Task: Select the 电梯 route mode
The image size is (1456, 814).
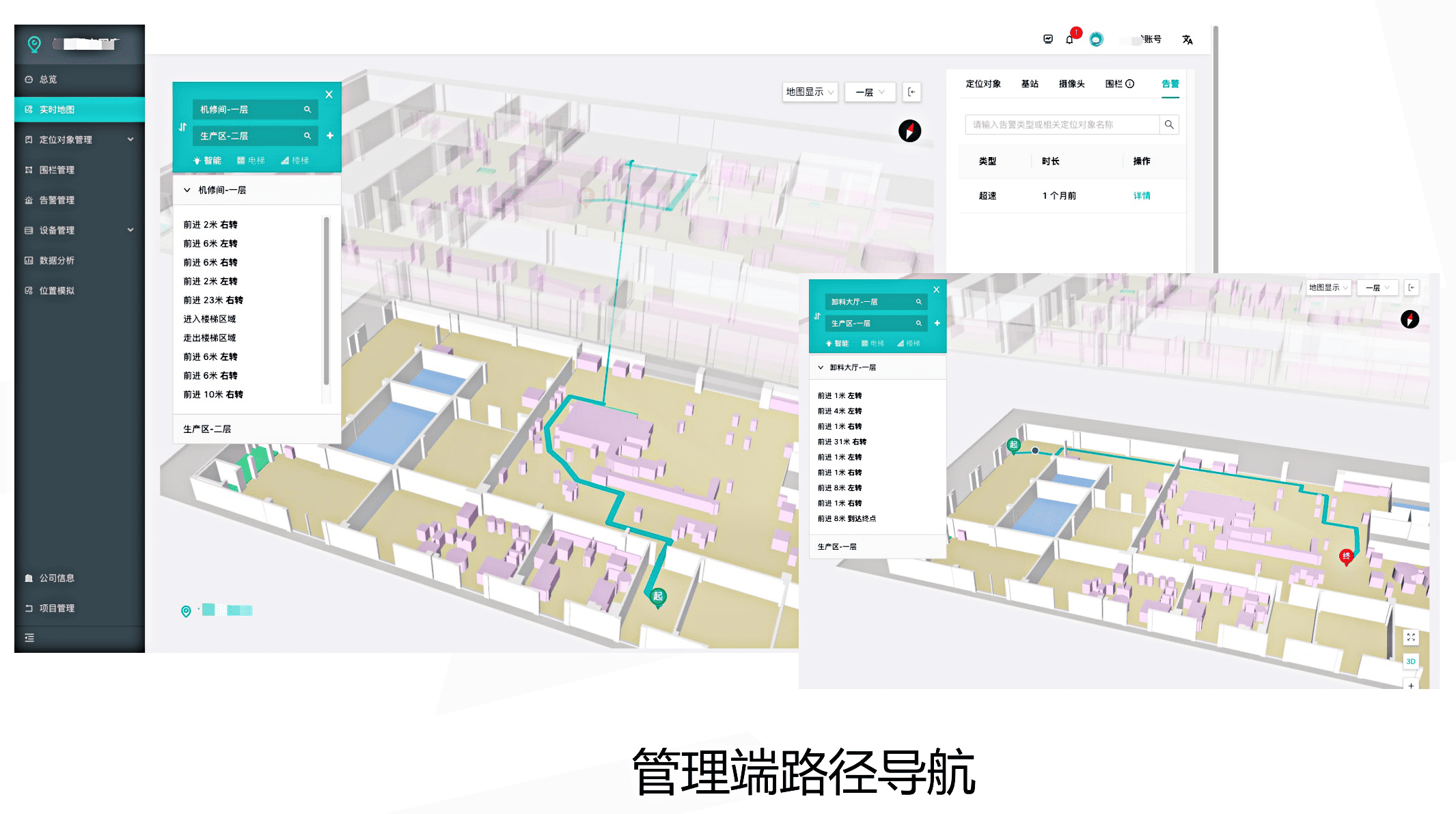Action: 251,160
